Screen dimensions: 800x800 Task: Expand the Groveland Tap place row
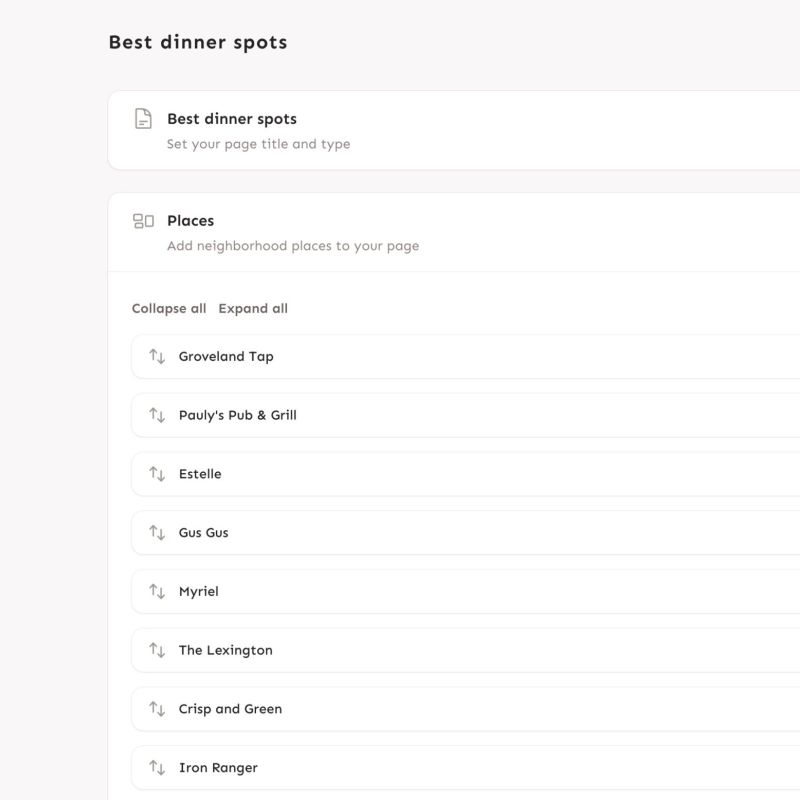point(465,356)
